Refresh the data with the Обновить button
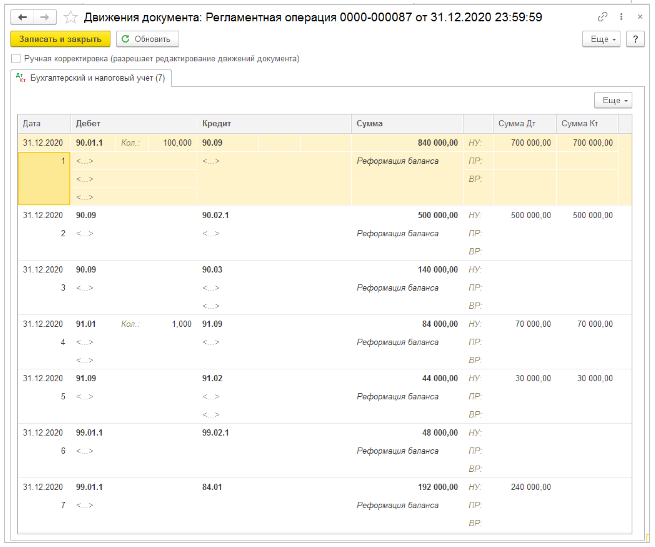The height and width of the screenshot is (547, 655). (x=147, y=39)
